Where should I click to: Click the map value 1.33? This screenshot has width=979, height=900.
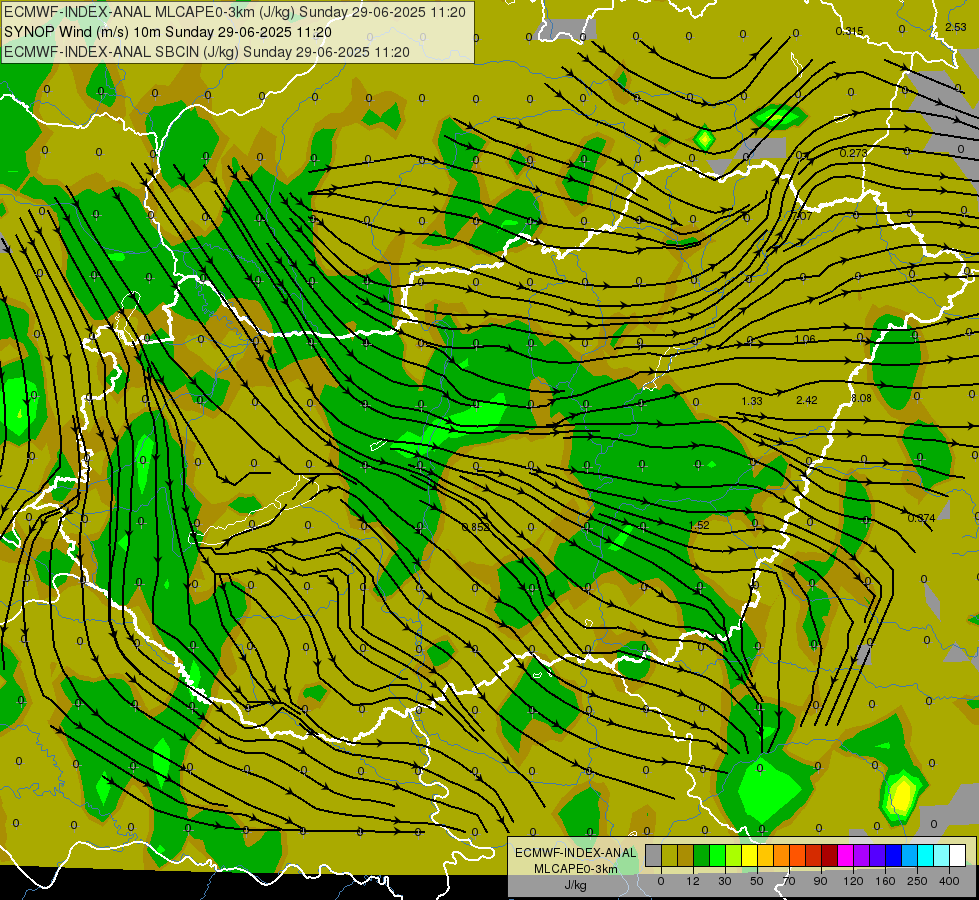click(752, 401)
